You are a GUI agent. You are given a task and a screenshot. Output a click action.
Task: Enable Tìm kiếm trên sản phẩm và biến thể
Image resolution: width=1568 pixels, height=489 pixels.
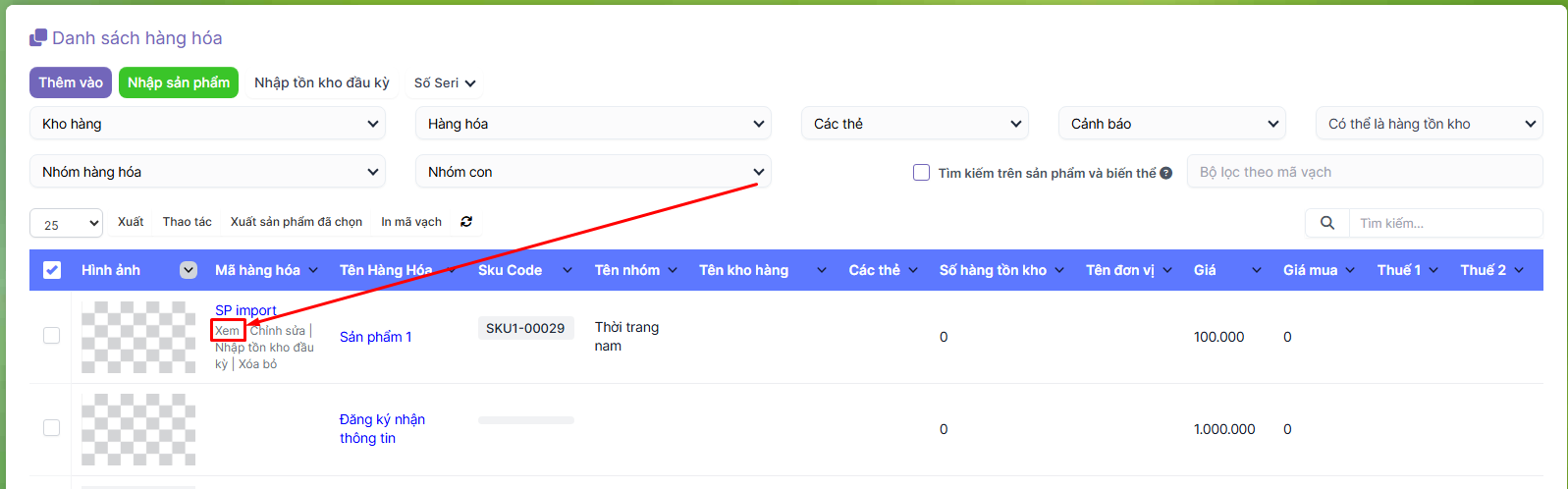pyautogui.click(x=921, y=173)
